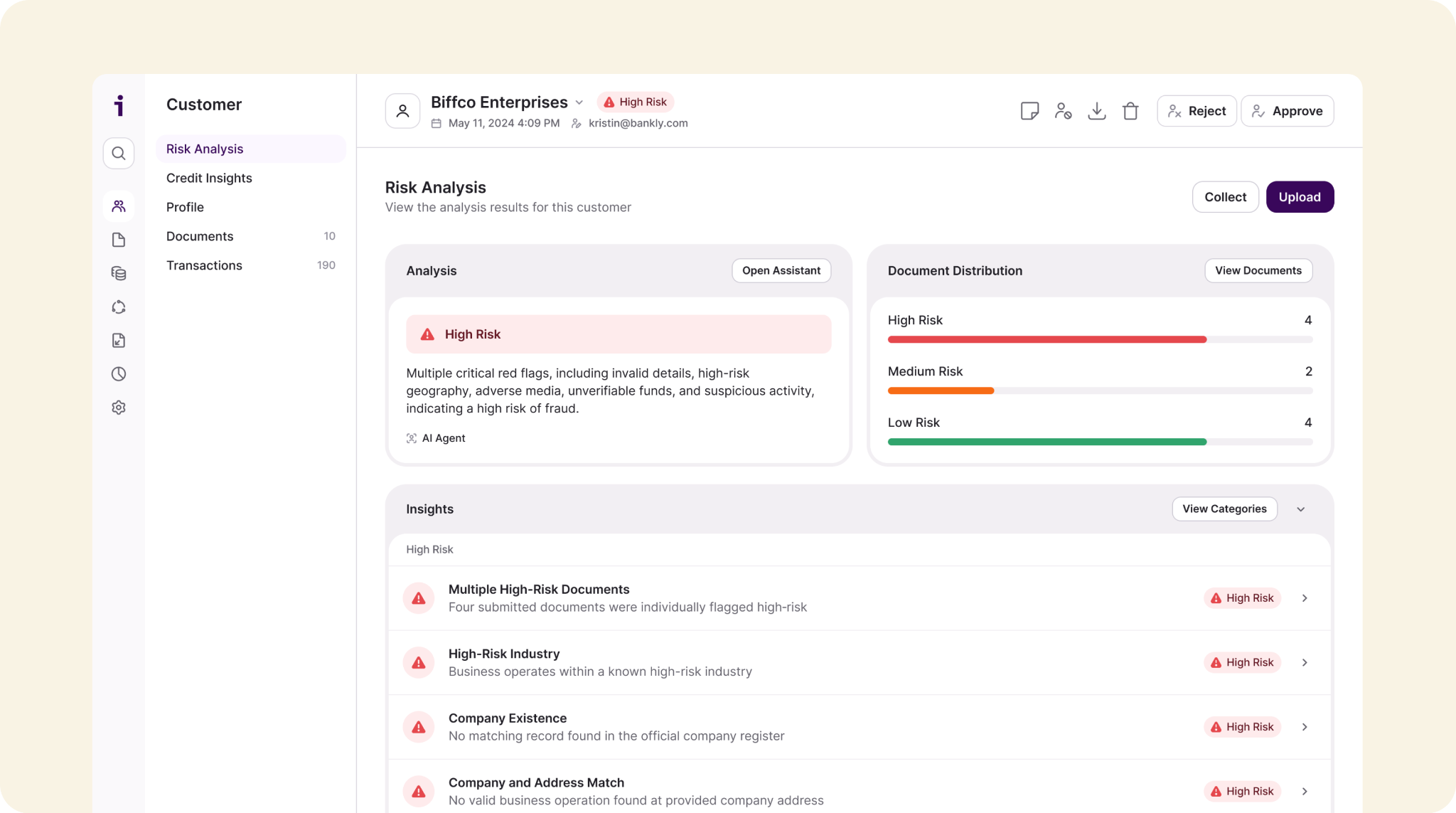Click the pie chart analytics icon in sidebar
This screenshot has height=813, width=1456.
click(x=119, y=374)
